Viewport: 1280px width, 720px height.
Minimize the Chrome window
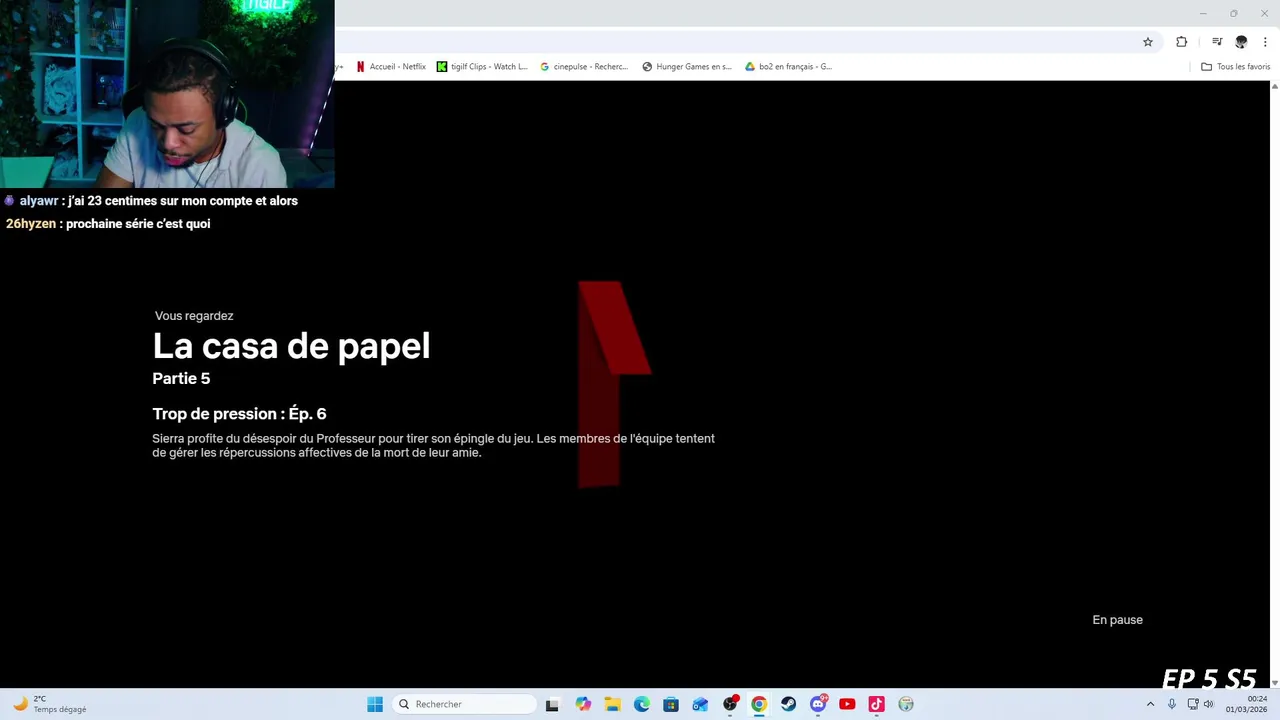(x=1203, y=13)
